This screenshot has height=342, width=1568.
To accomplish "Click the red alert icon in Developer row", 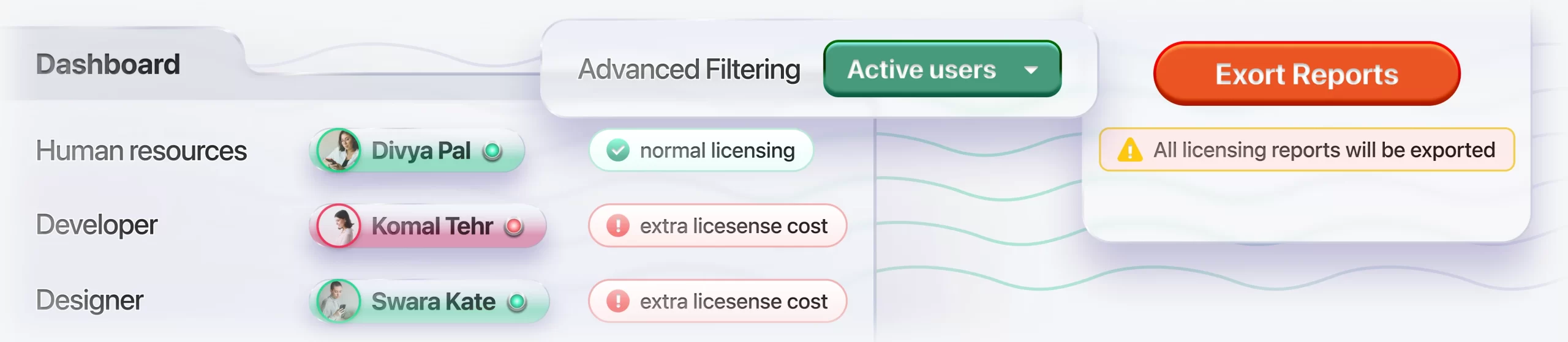I will [618, 226].
